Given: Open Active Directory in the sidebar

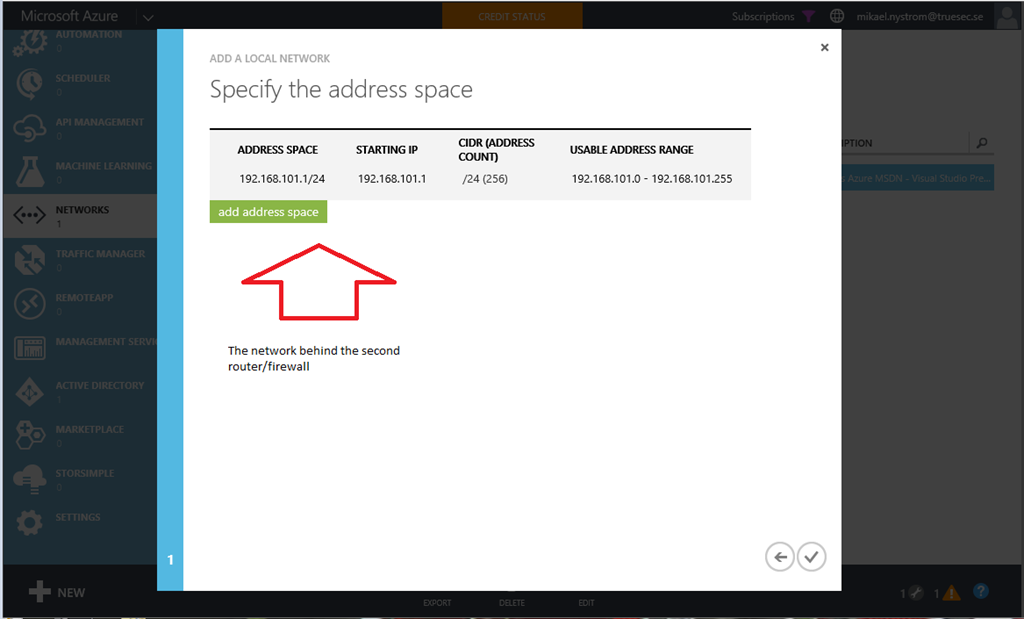Looking at the screenshot, I should (x=80, y=392).
